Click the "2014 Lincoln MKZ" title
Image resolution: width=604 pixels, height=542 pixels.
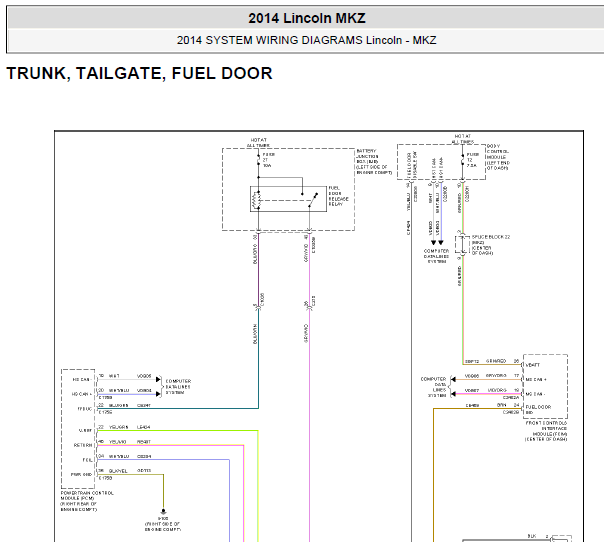coord(307,18)
